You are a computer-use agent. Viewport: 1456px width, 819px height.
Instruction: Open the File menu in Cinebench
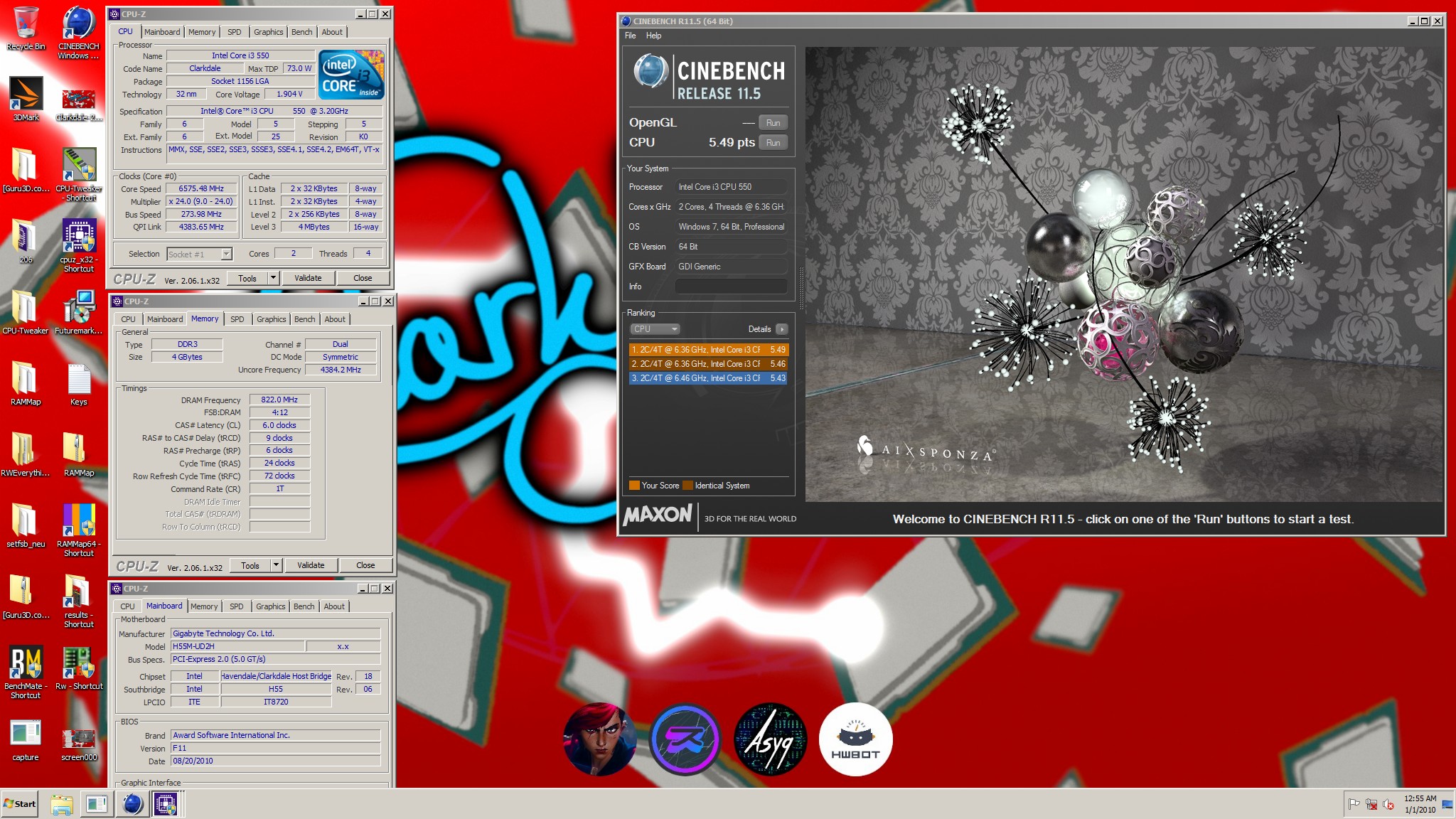point(630,36)
